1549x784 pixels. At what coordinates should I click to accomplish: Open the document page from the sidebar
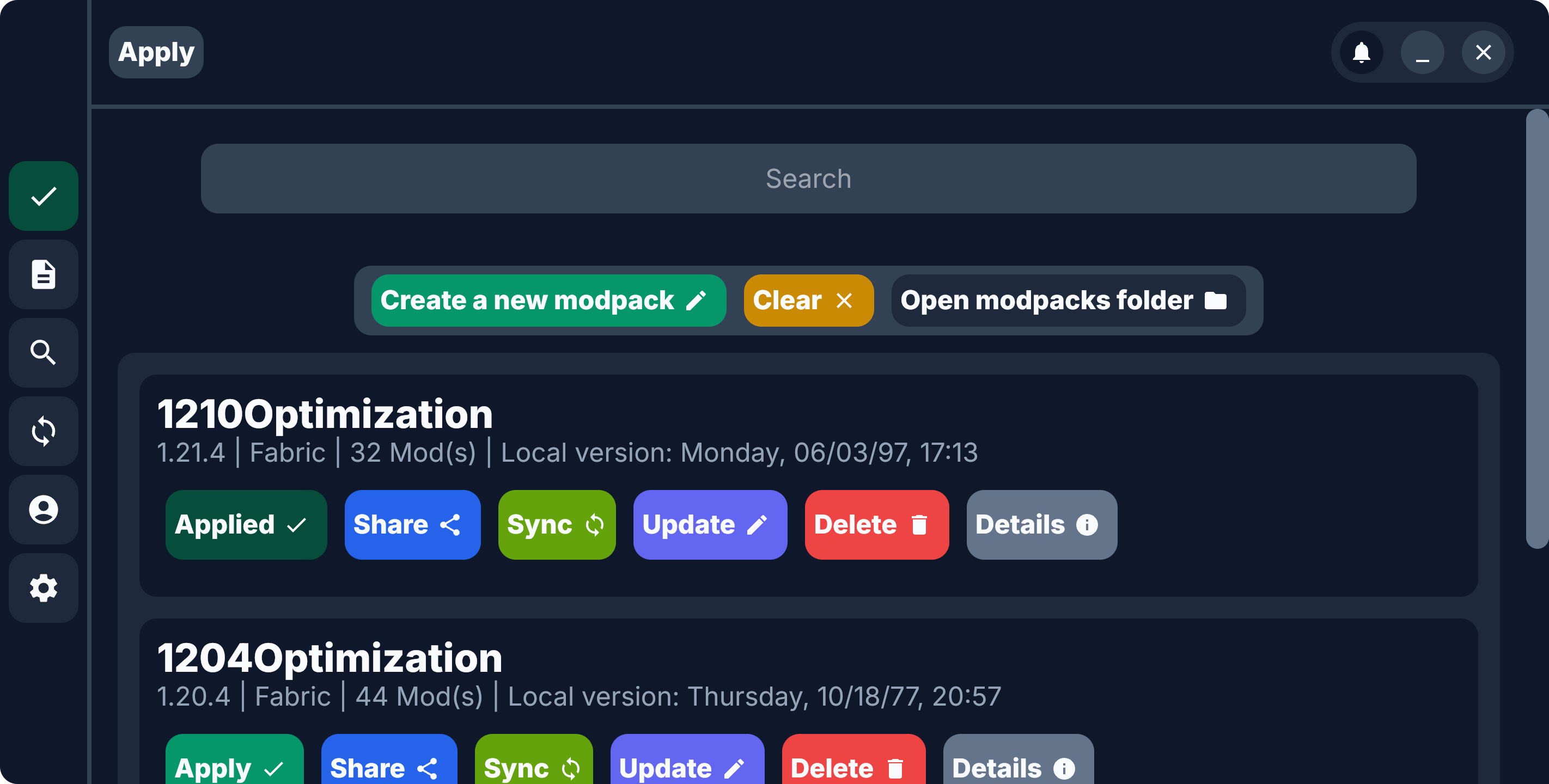click(x=42, y=274)
